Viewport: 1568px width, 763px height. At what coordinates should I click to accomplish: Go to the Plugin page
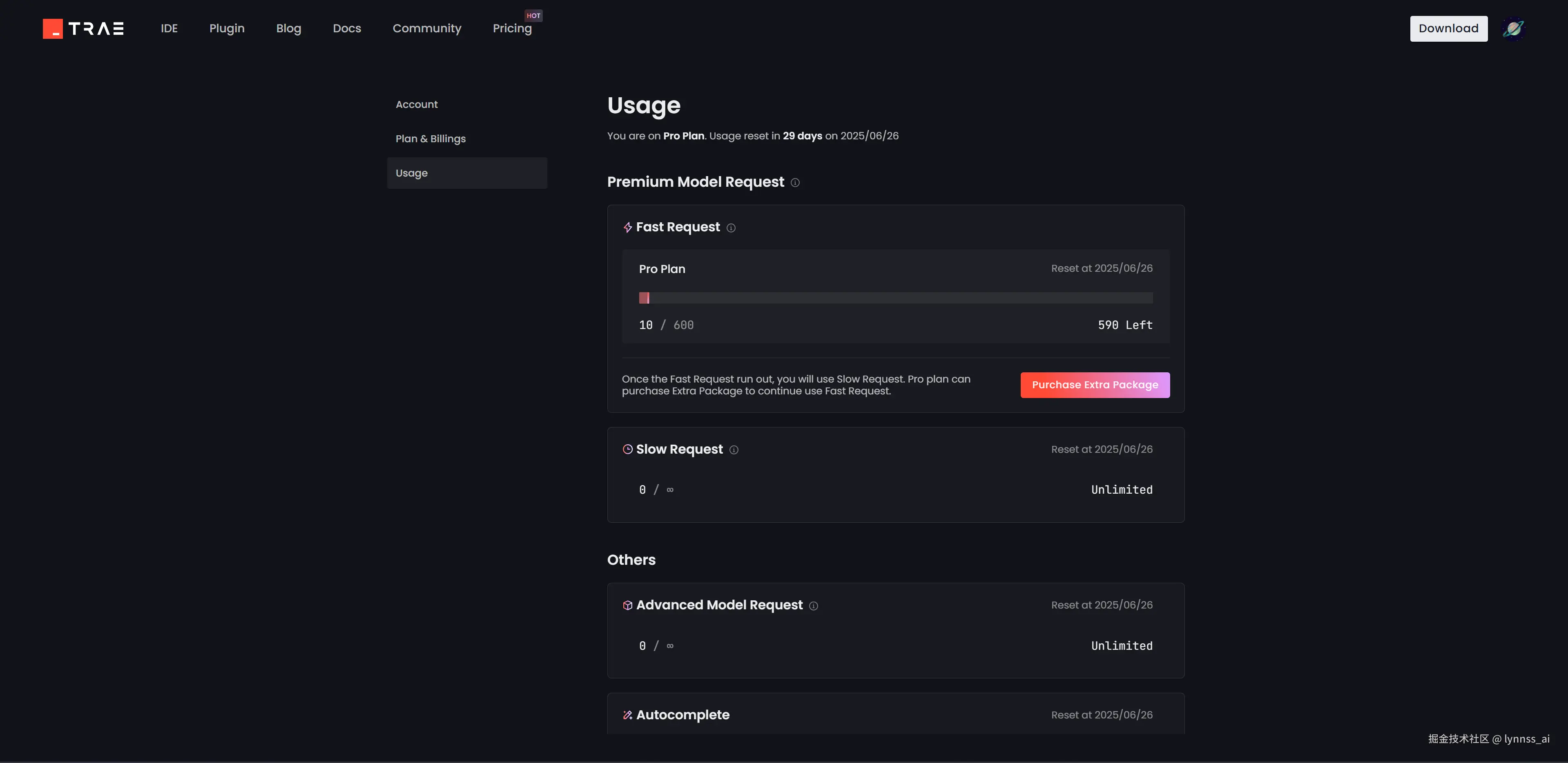pos(227,29)
